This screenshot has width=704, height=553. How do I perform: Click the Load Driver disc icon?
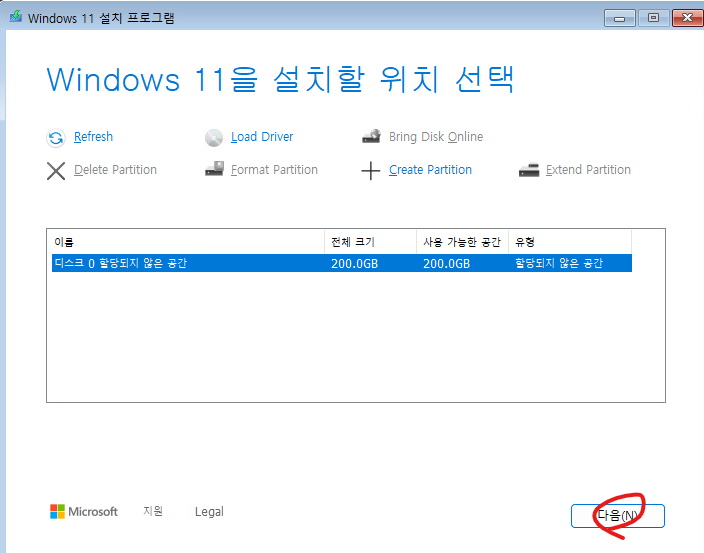click(214, 138)
